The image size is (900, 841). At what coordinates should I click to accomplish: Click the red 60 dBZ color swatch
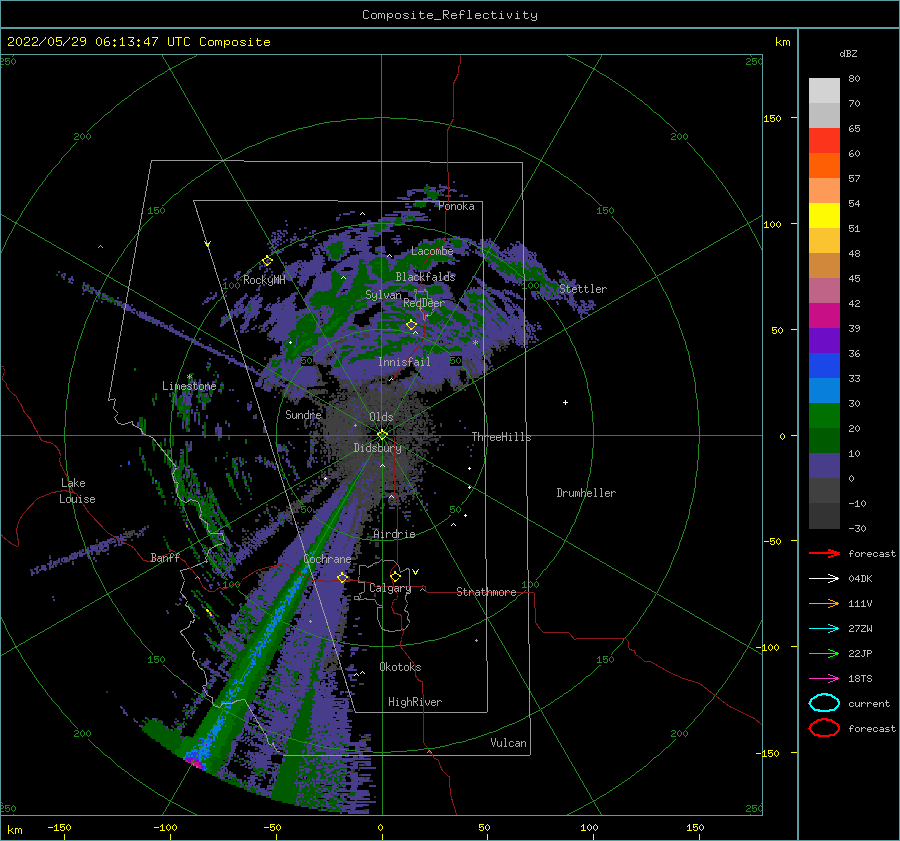coord(824,141)
